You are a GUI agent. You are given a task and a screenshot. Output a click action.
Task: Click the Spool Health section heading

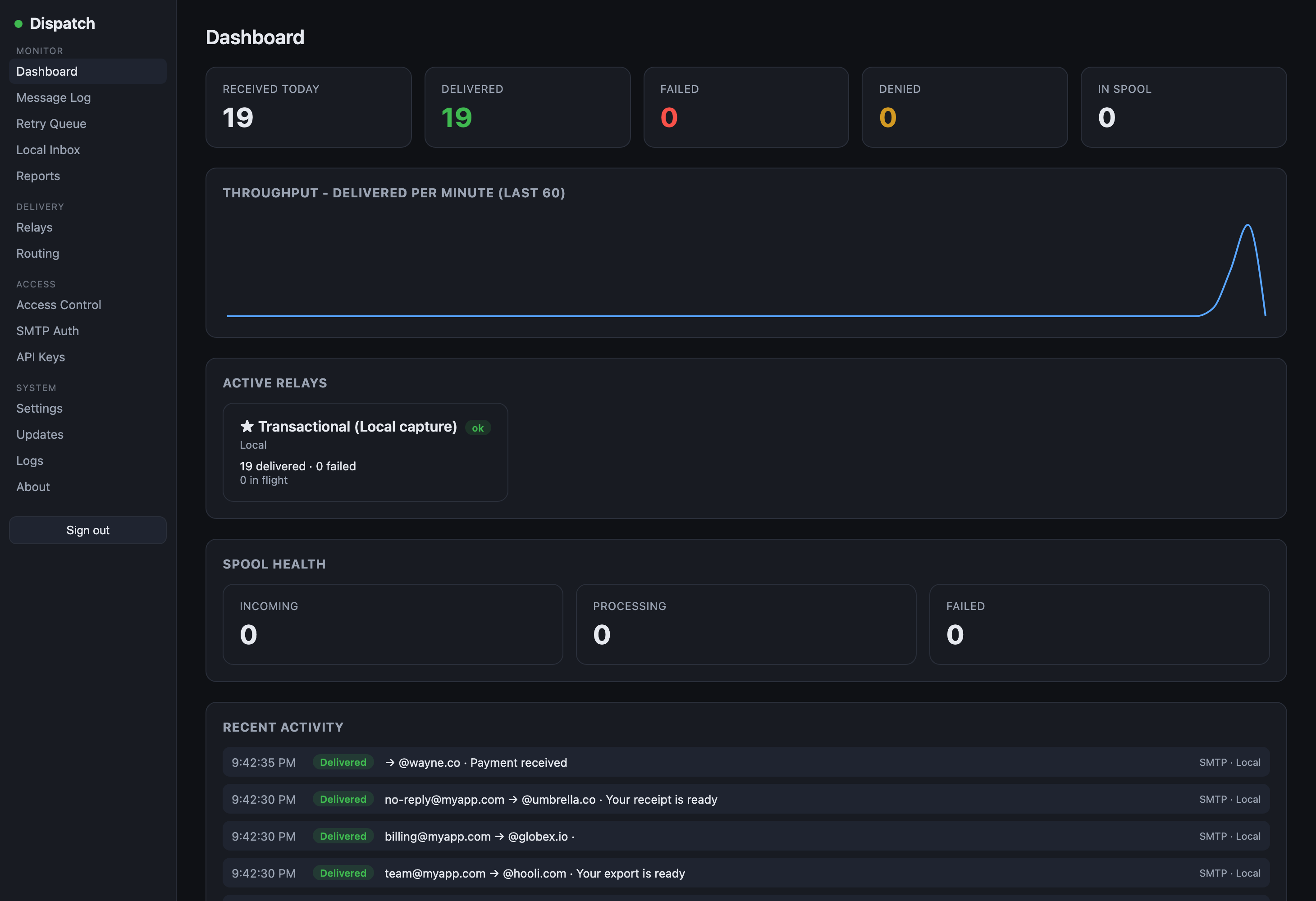coord(274,564)
